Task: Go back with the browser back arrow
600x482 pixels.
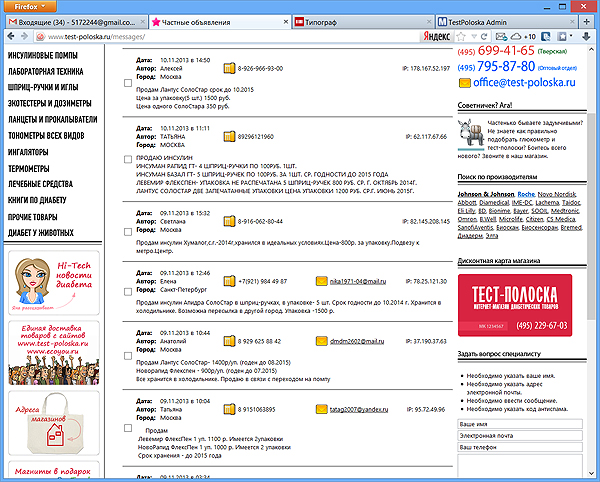Action: click(11, 36)
